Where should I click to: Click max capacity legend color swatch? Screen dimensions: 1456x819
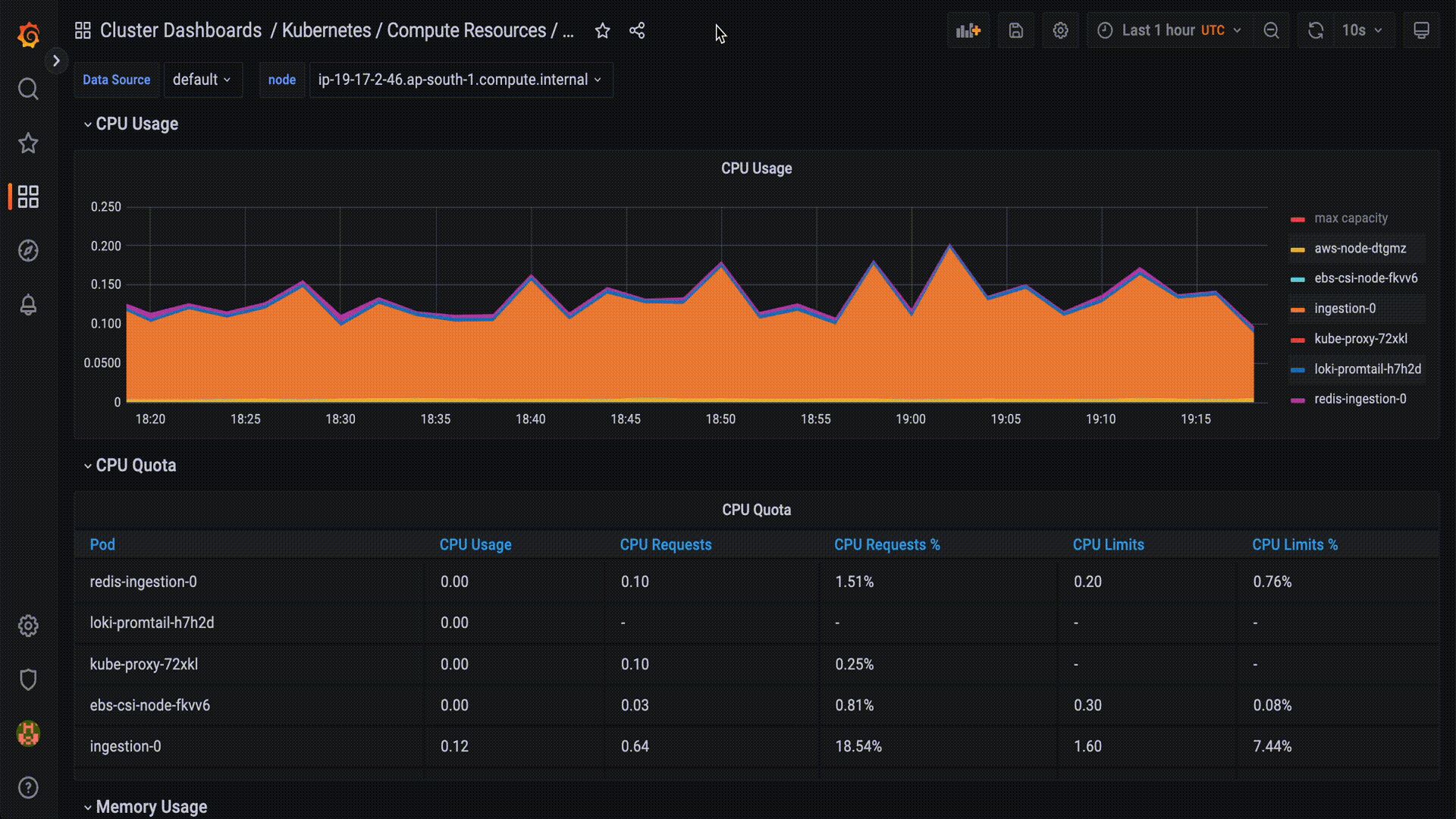[x=1298, y=219]
